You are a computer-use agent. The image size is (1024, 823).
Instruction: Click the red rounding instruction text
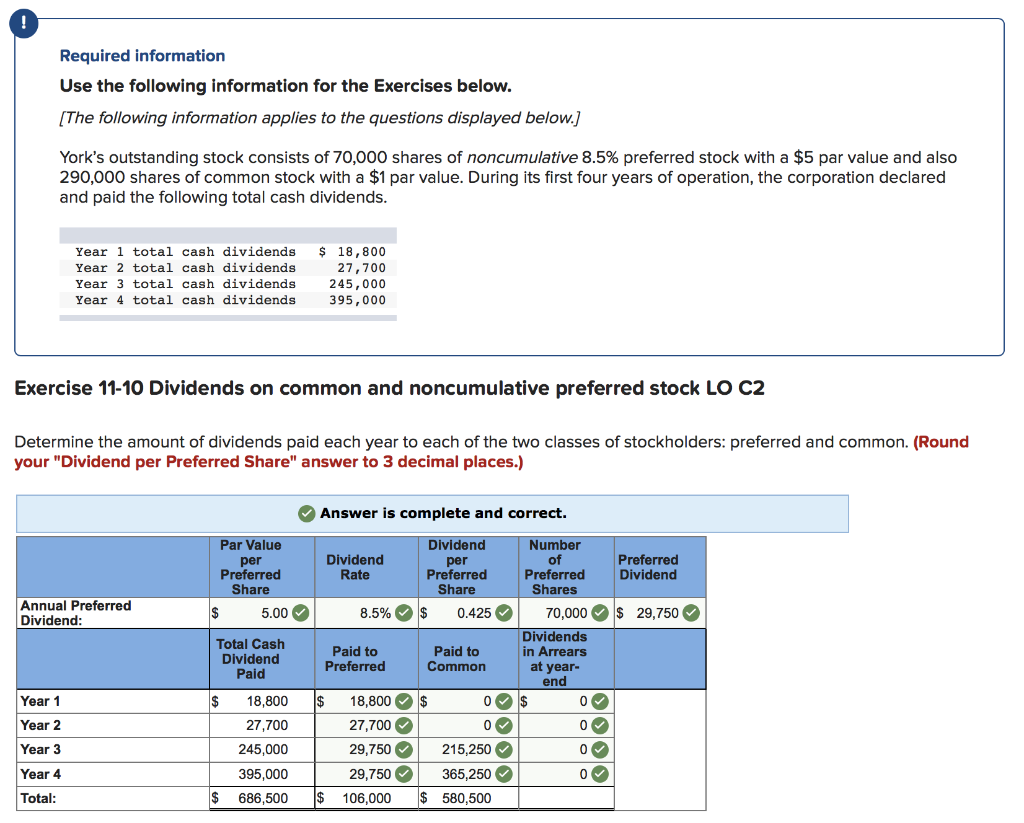click(491, 452)
